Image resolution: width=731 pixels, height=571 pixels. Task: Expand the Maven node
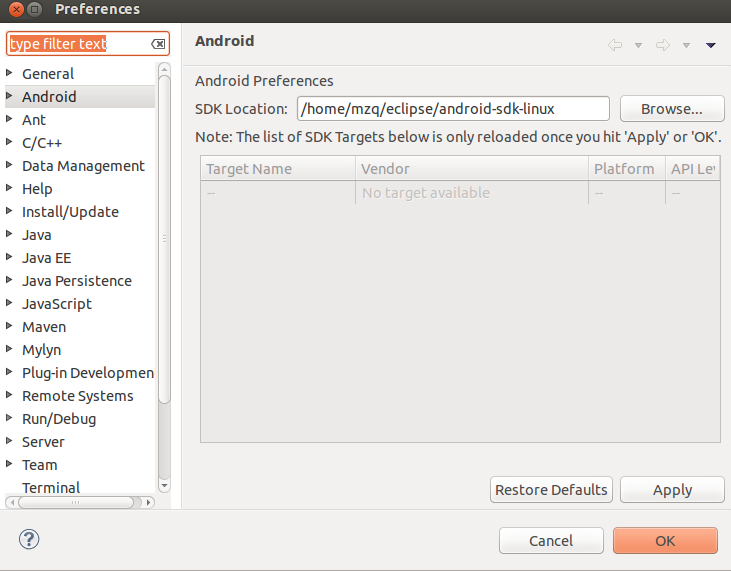[9, 326]
